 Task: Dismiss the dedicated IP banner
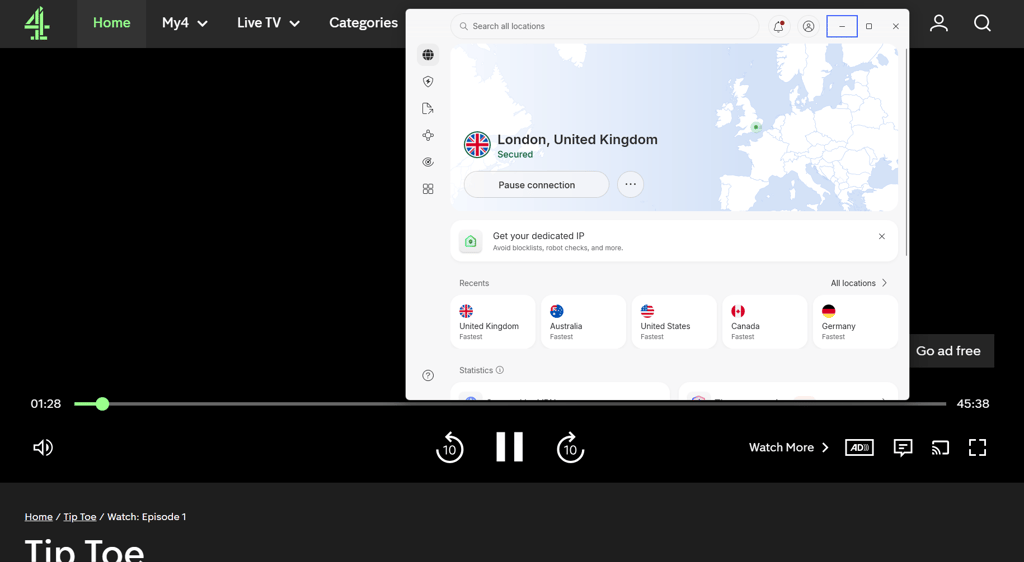tap(882, 236)
